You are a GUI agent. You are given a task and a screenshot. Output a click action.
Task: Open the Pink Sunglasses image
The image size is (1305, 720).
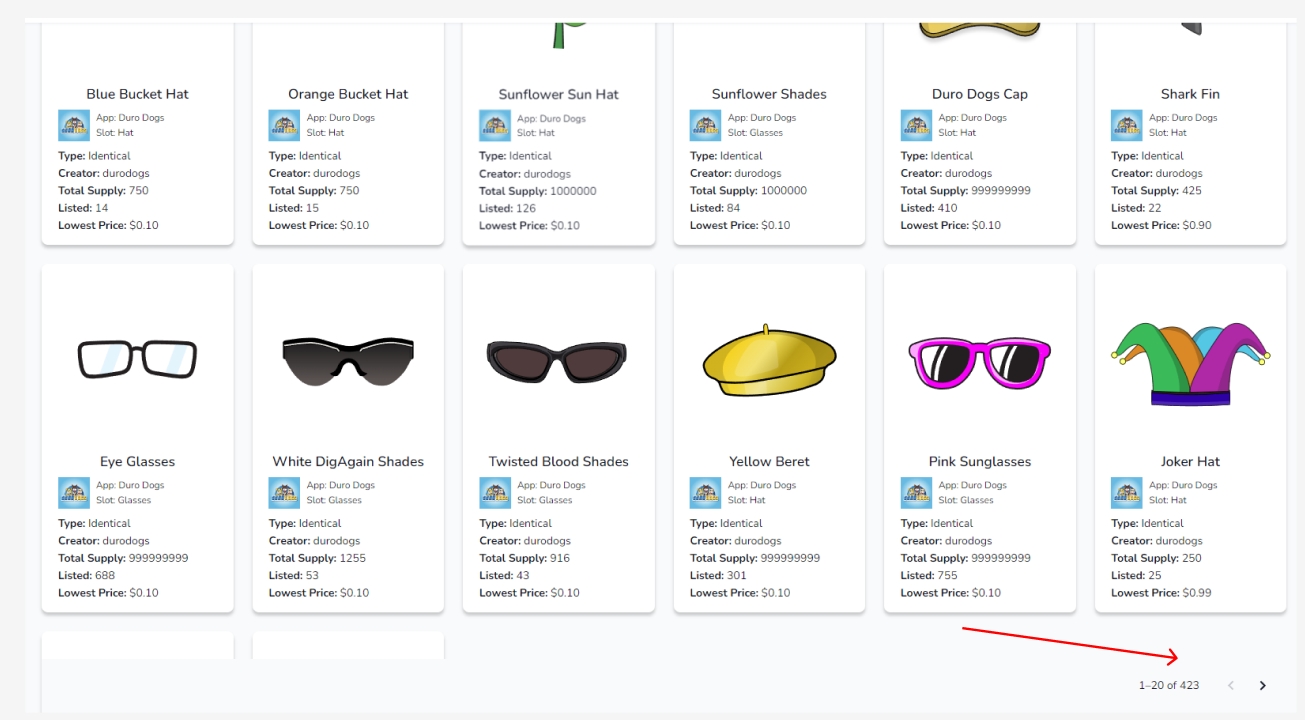980,362
